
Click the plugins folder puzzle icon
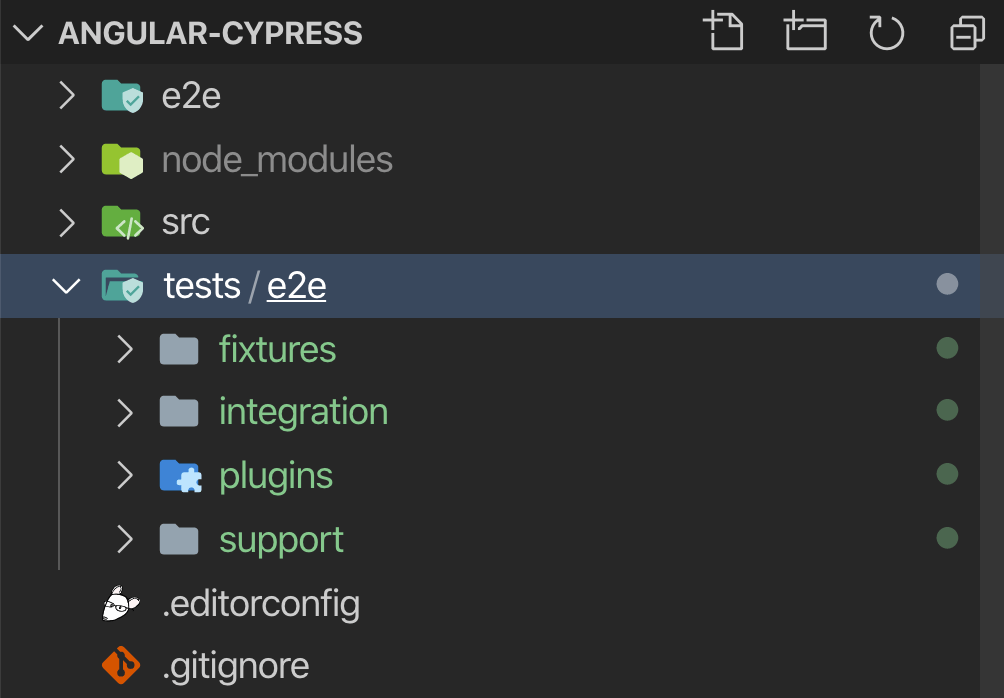click(x=179, y=476)
